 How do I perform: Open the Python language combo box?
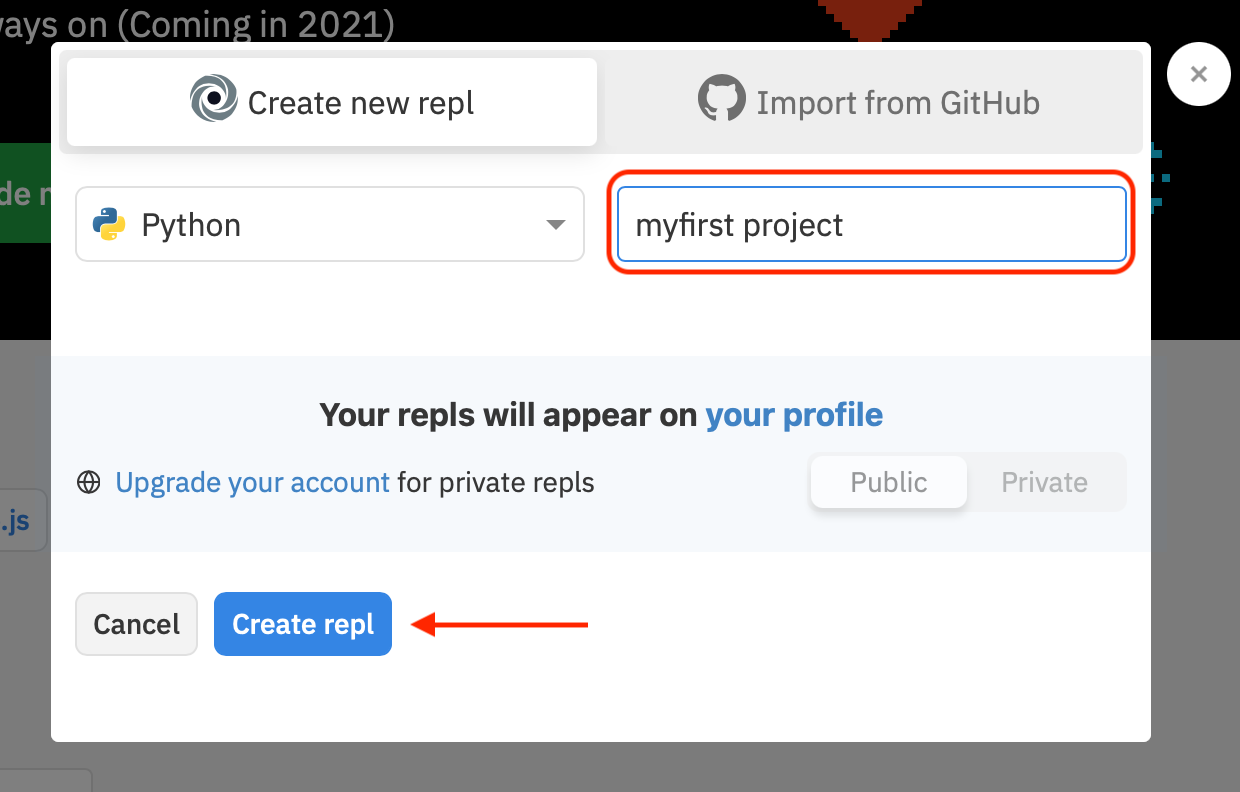tap(329, 225)
